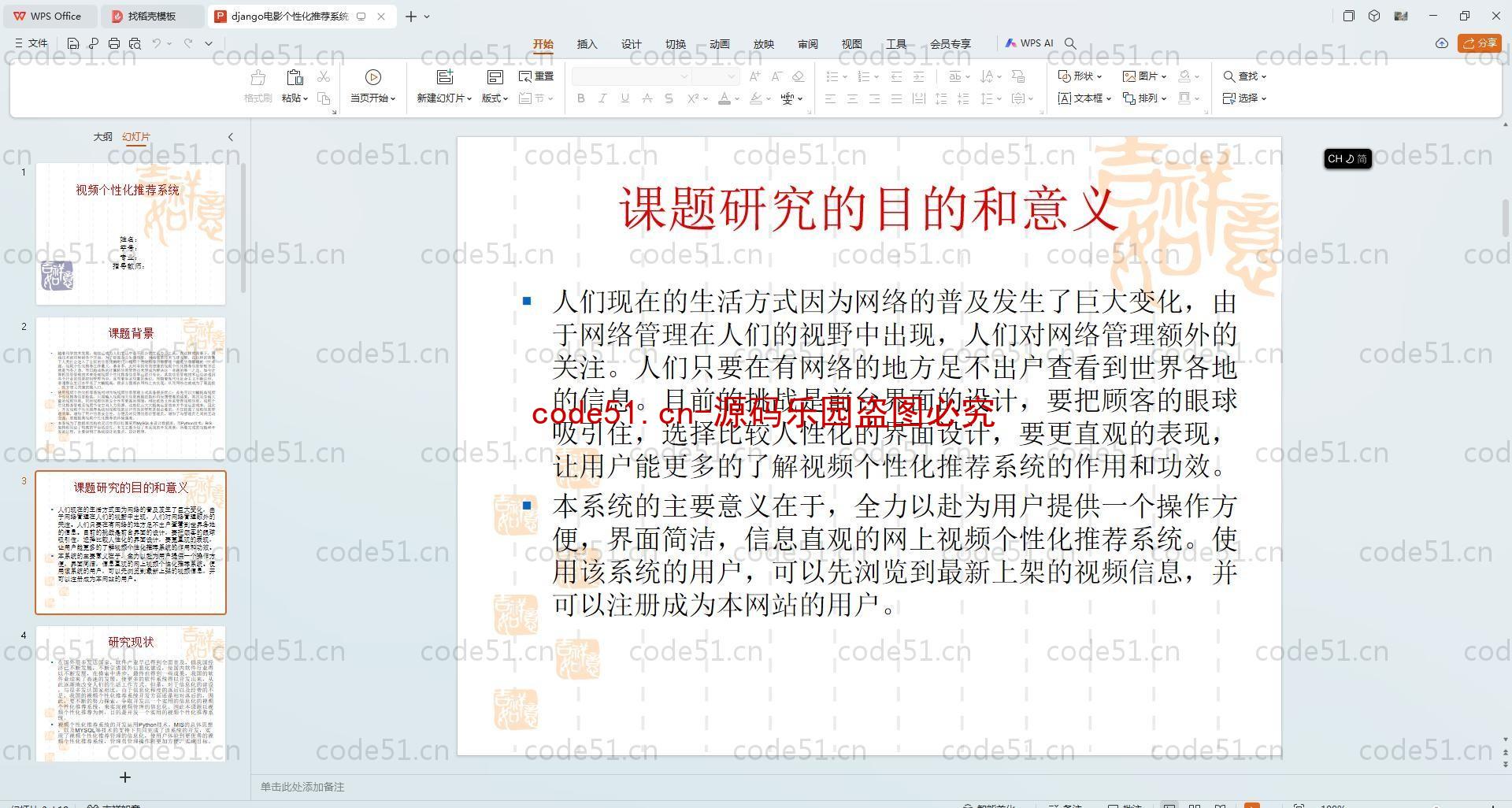The image size is (1512, 808).
Task: Align text left
Action: (x=830, y=98)
